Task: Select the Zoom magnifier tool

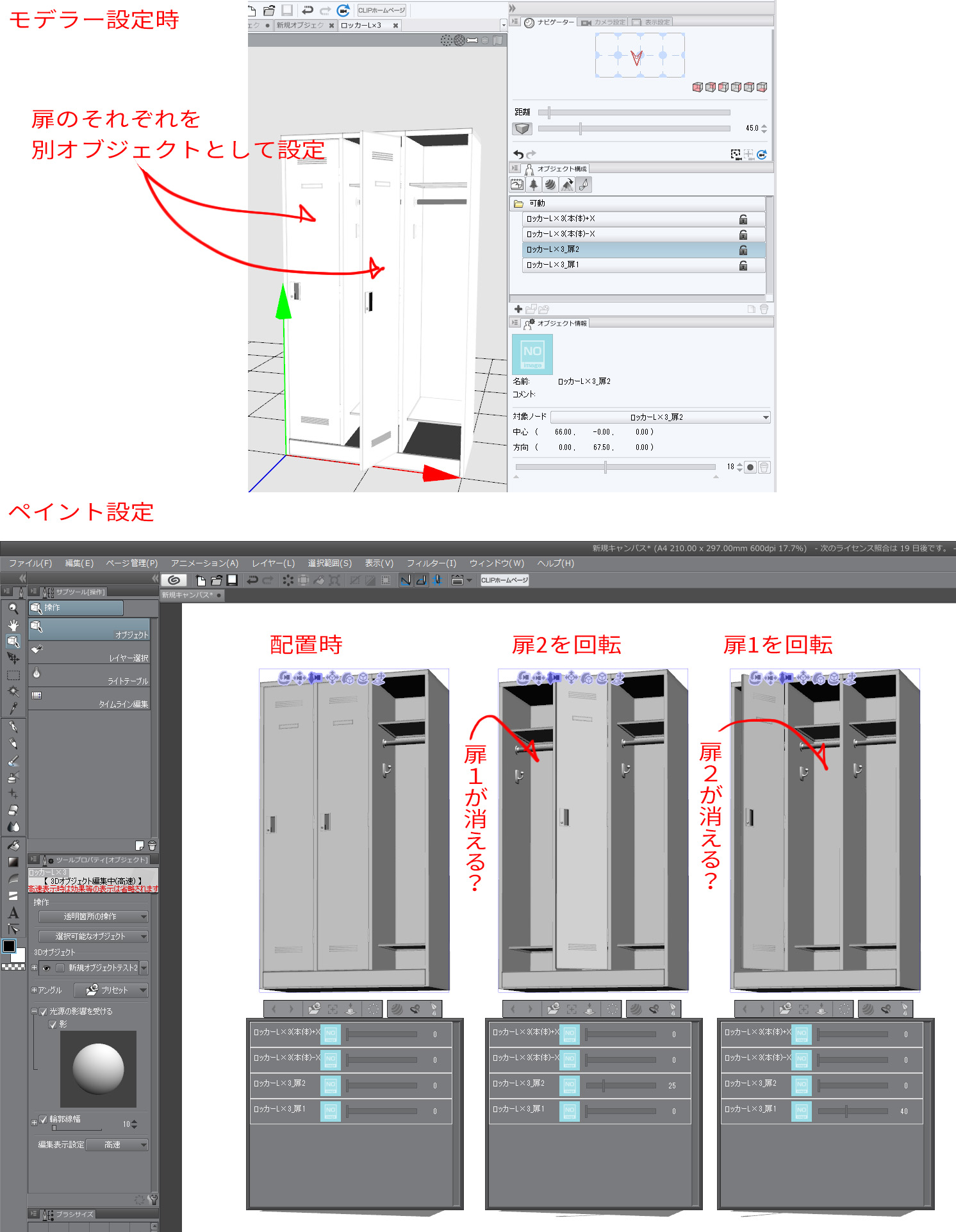Action: point(13,608)
